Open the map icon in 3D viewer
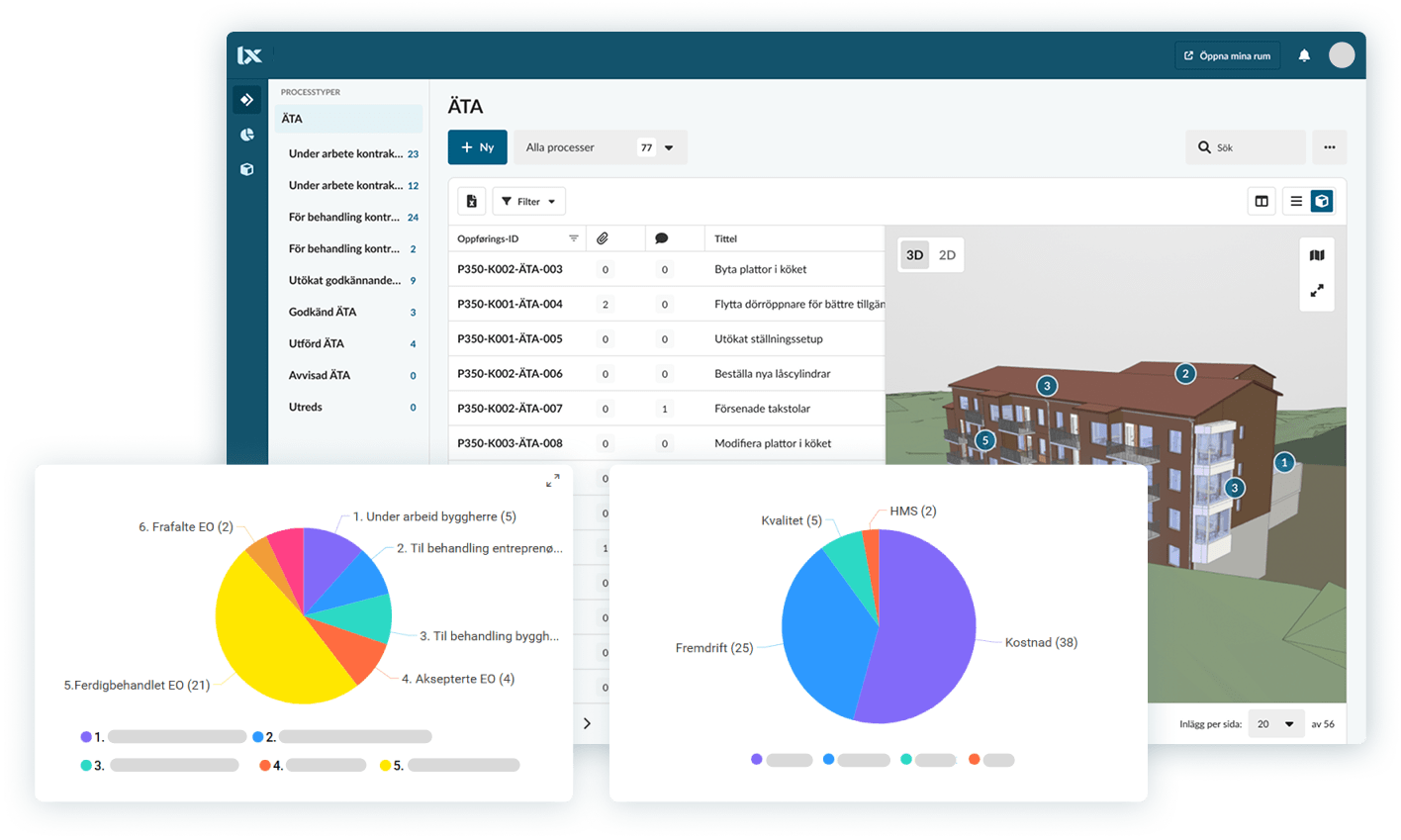Image resolution: width=1401 pixels, height=840 pixels. tap(1317, 255)
